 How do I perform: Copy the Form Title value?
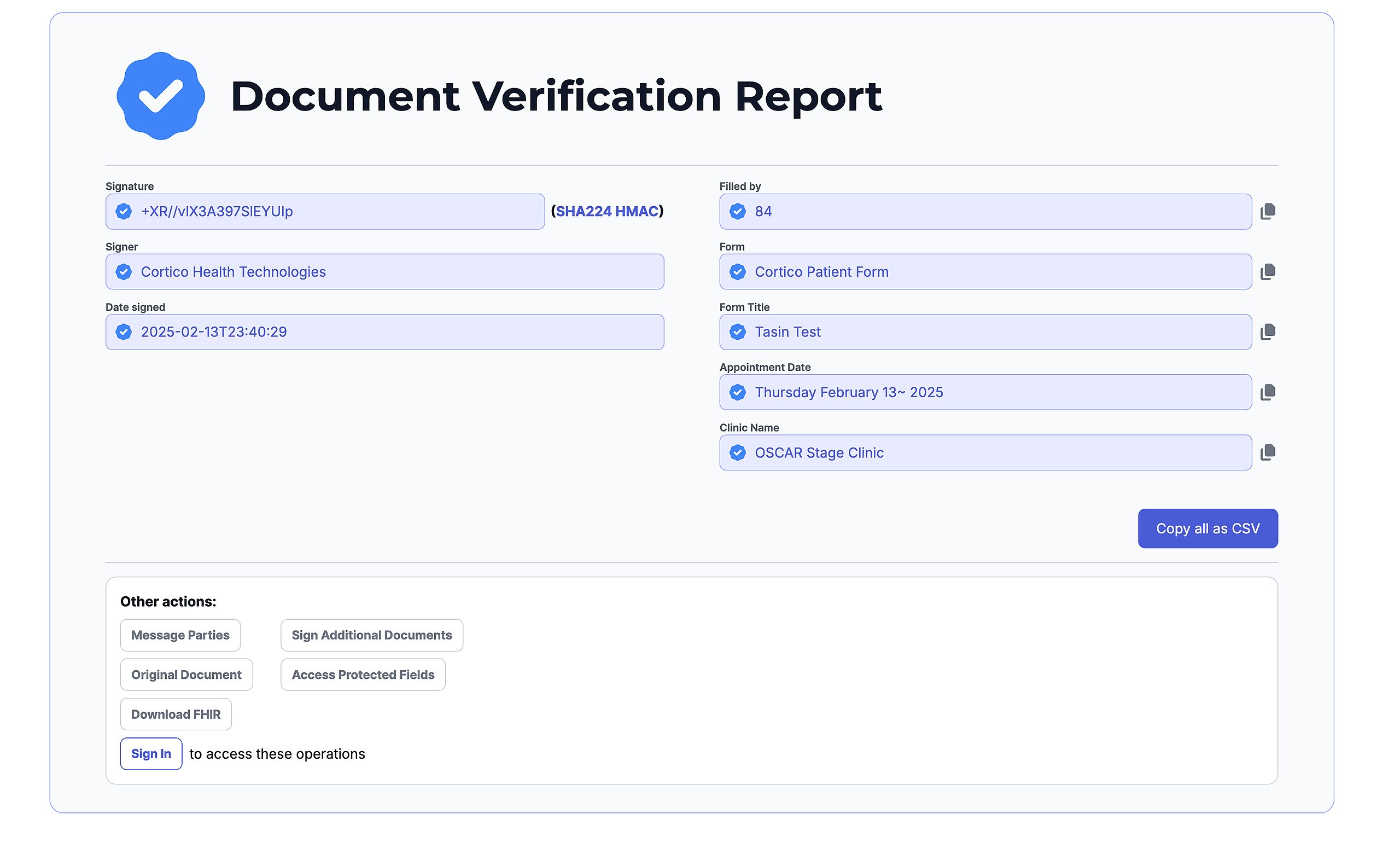point(1268,332)
